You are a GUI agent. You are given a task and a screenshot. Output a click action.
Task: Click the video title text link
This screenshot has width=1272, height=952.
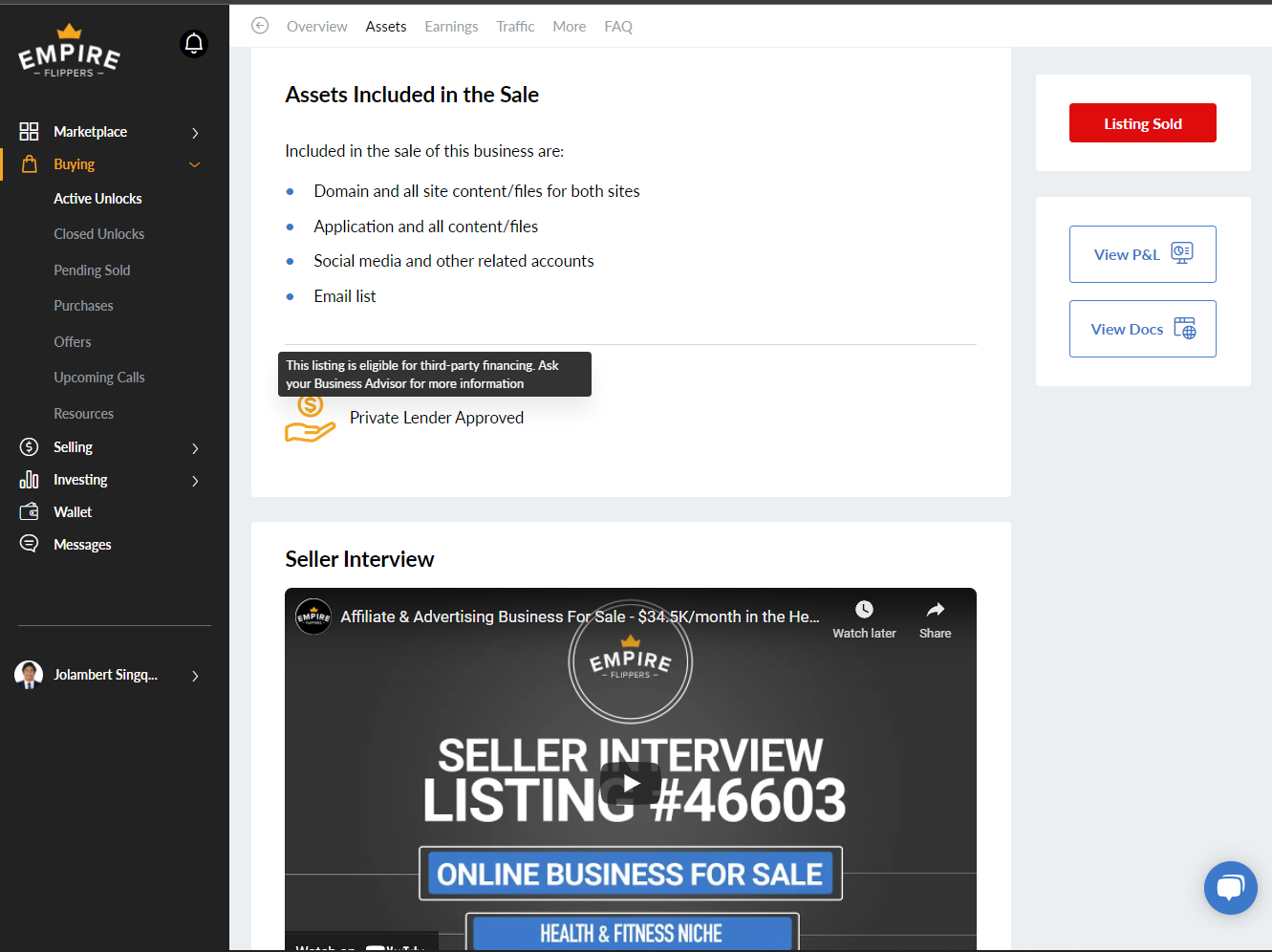(580, 617)
